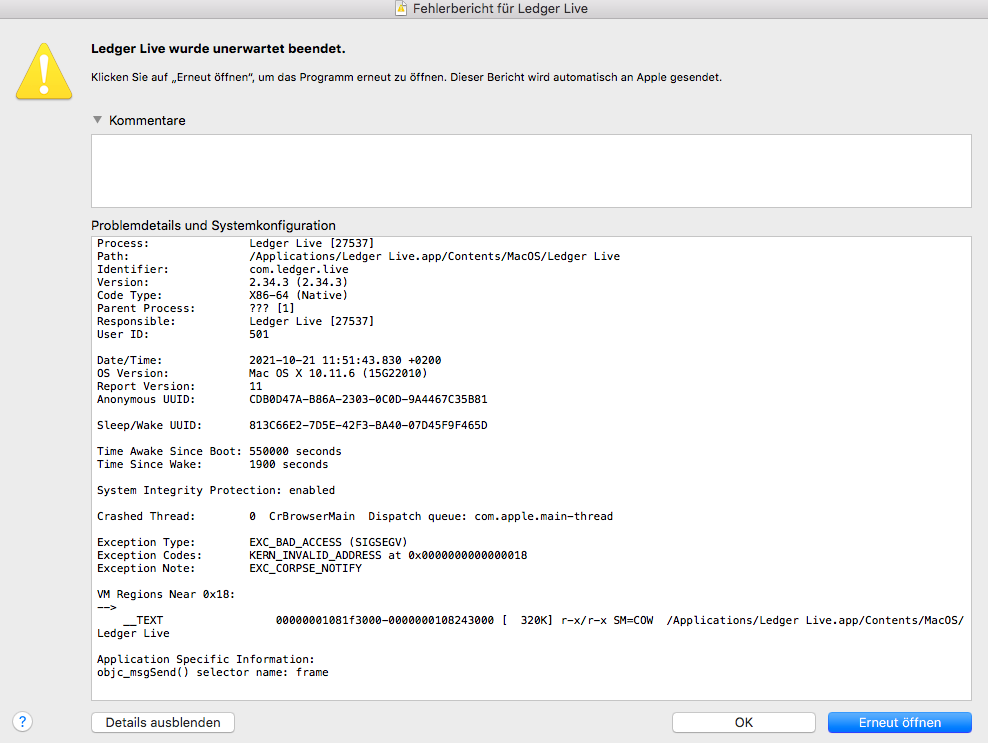Click the Problemdetails und Systemkonfiguration heading
The height and width of the screenshot is (743, 988).
point(213,225)
